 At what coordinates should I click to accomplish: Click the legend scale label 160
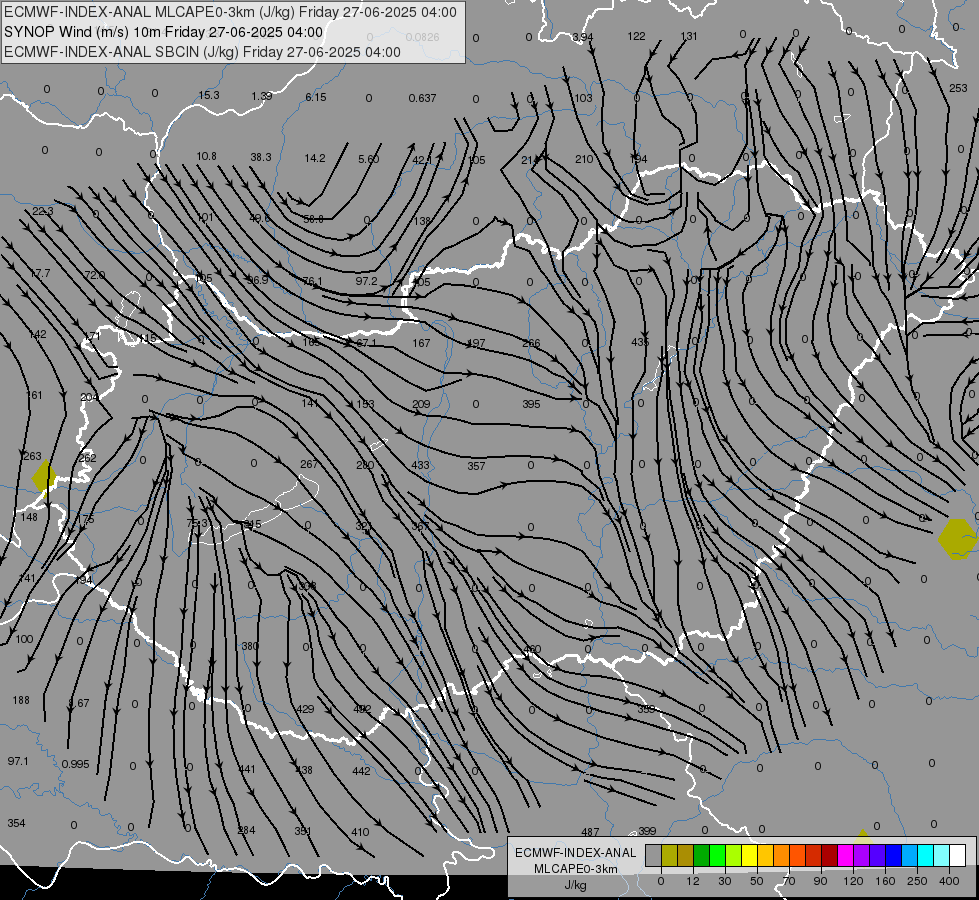885,881
